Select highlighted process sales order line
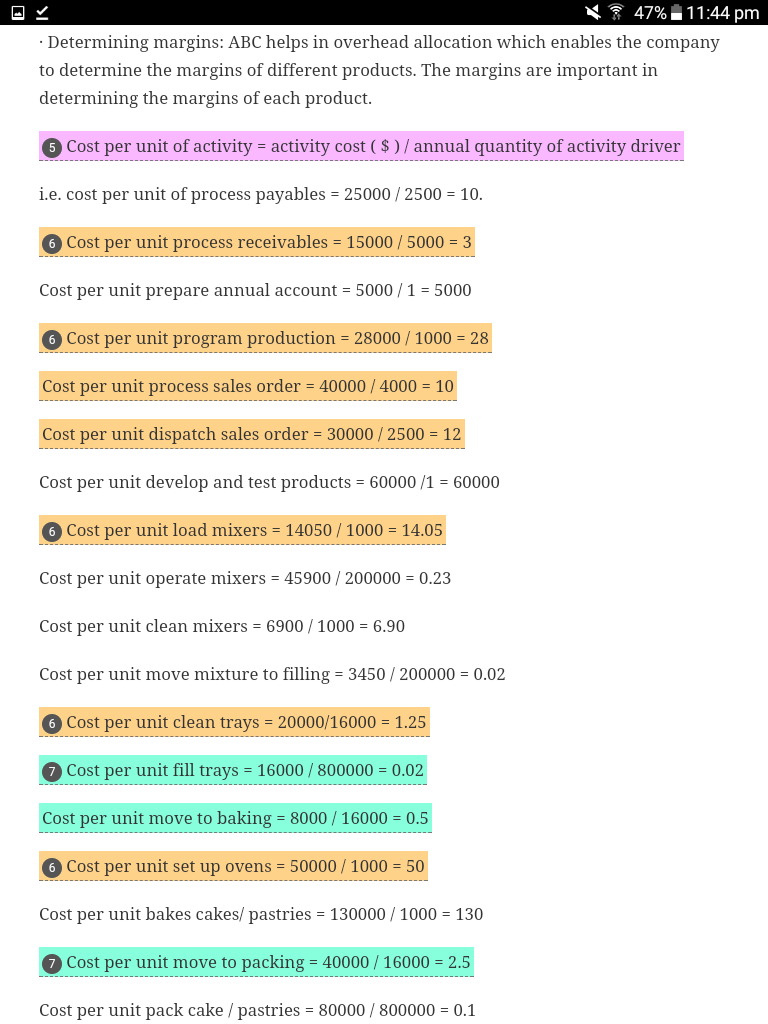Viewport: 768px width, 1024px height. [248, 387]
